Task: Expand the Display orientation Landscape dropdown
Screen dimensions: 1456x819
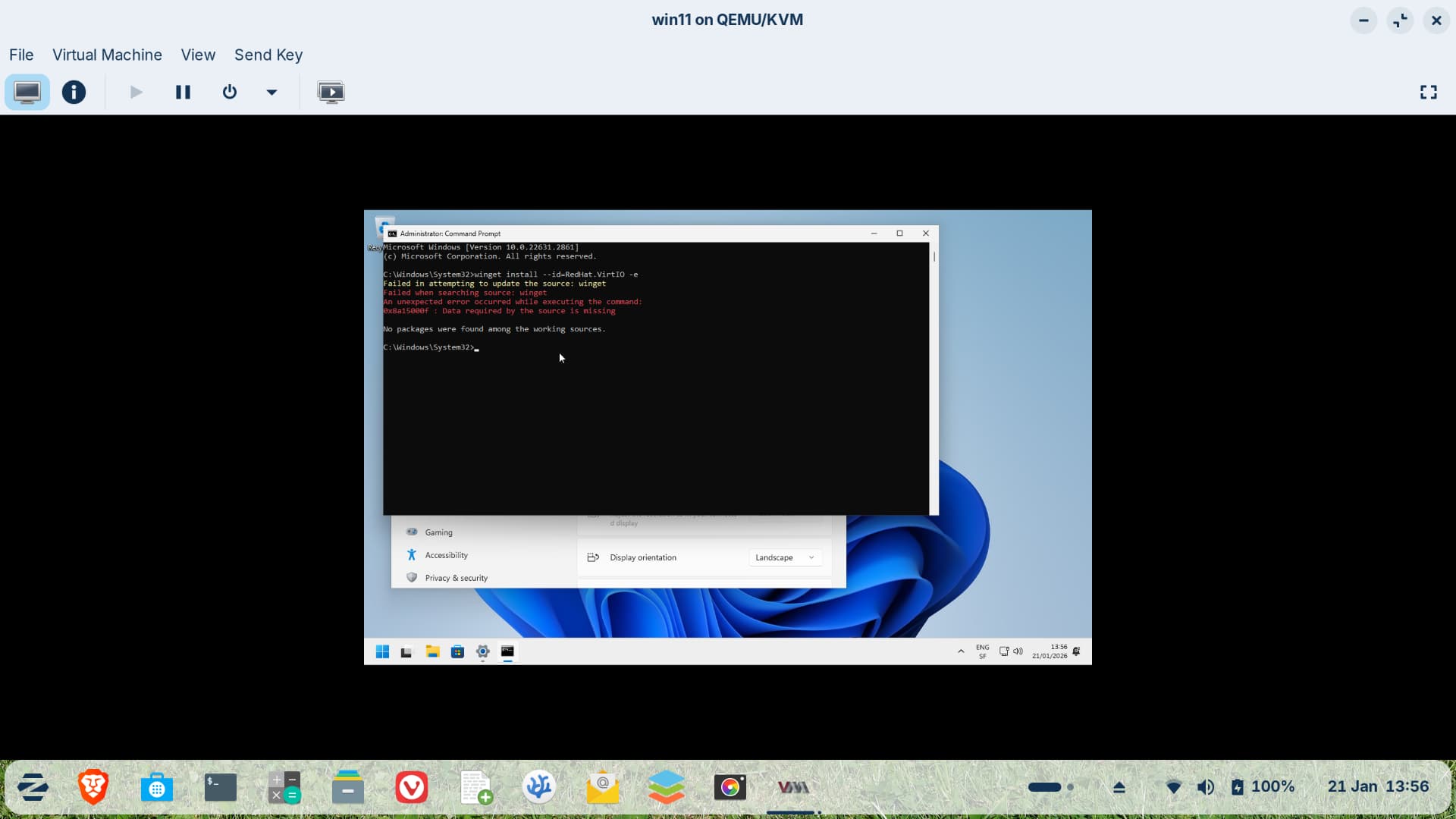Action: (x=785, y=557)
